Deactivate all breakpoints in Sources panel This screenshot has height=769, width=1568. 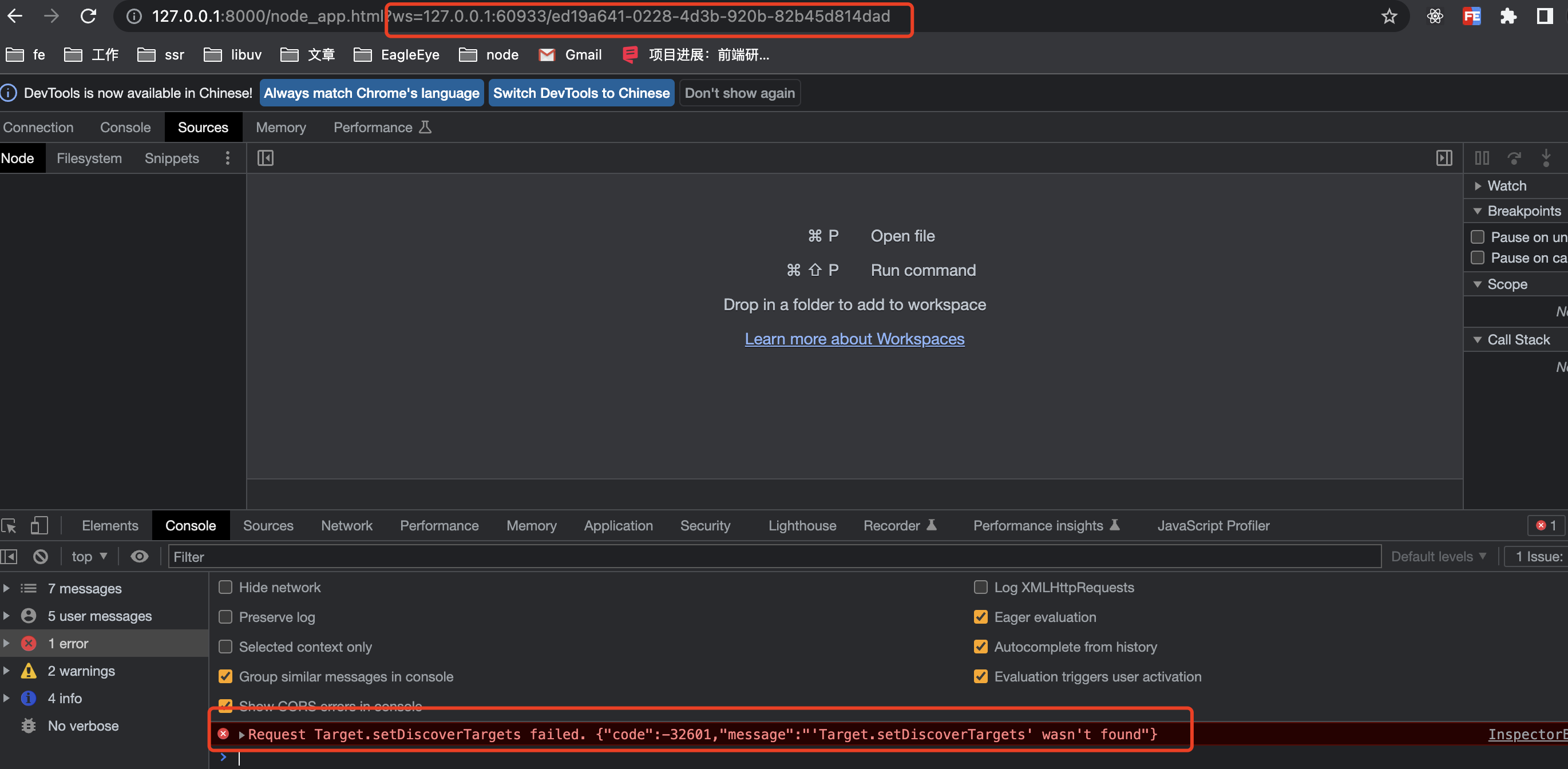1482,157
